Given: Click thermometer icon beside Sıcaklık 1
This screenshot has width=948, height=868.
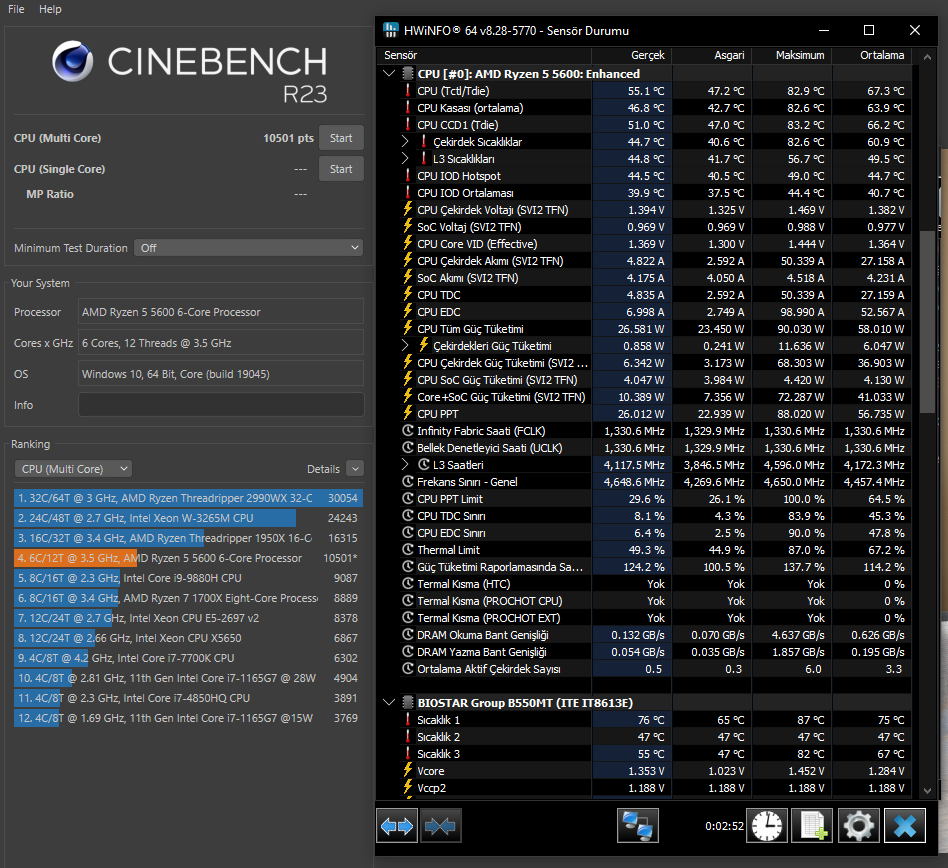Looking at the screenshot, I should (x=408, y=720).
